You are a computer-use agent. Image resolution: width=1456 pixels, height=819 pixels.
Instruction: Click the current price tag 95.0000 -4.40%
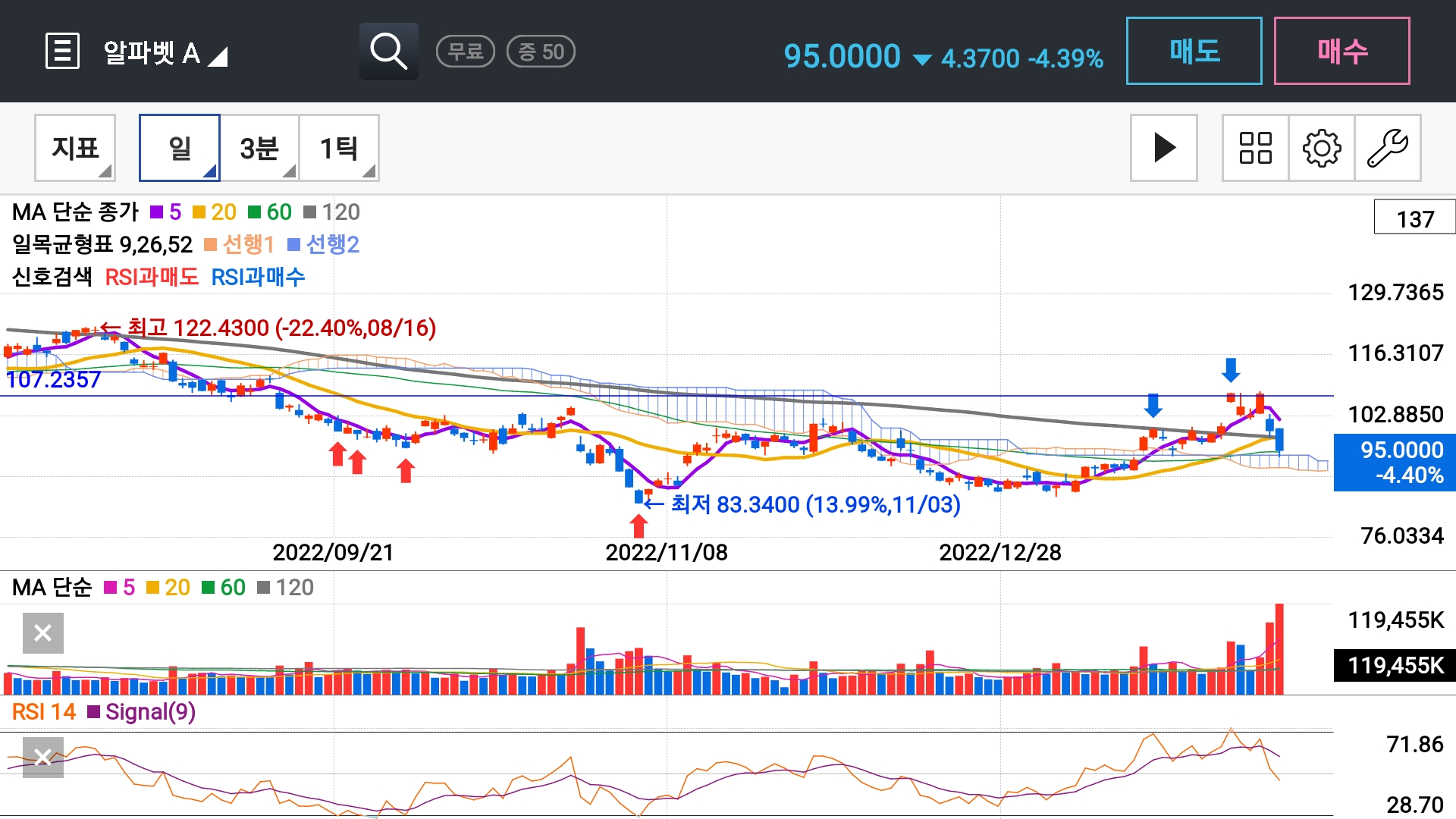pyautogui.click(x=1395, y=463)
